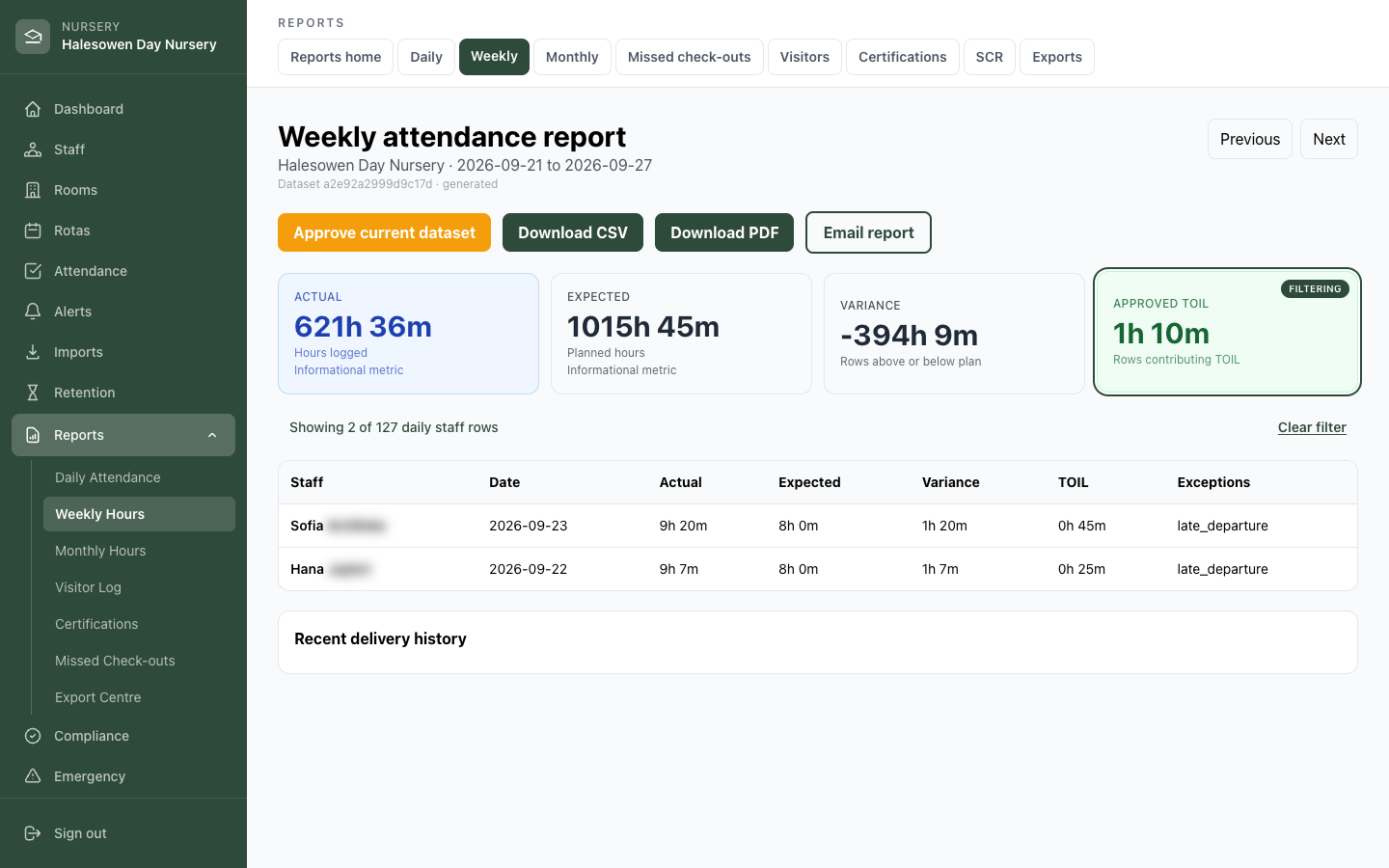Viewport: 1389px width, 868px height.
Task: Click Sofia's row date 2026-09-23
Action: click(x=529, y=526)
